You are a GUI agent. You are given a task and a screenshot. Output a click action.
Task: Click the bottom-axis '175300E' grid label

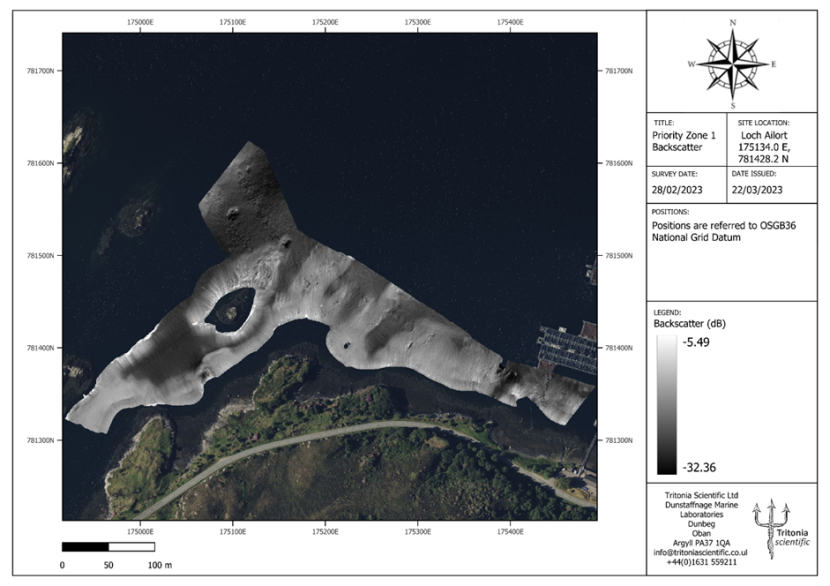coord(418,531)
